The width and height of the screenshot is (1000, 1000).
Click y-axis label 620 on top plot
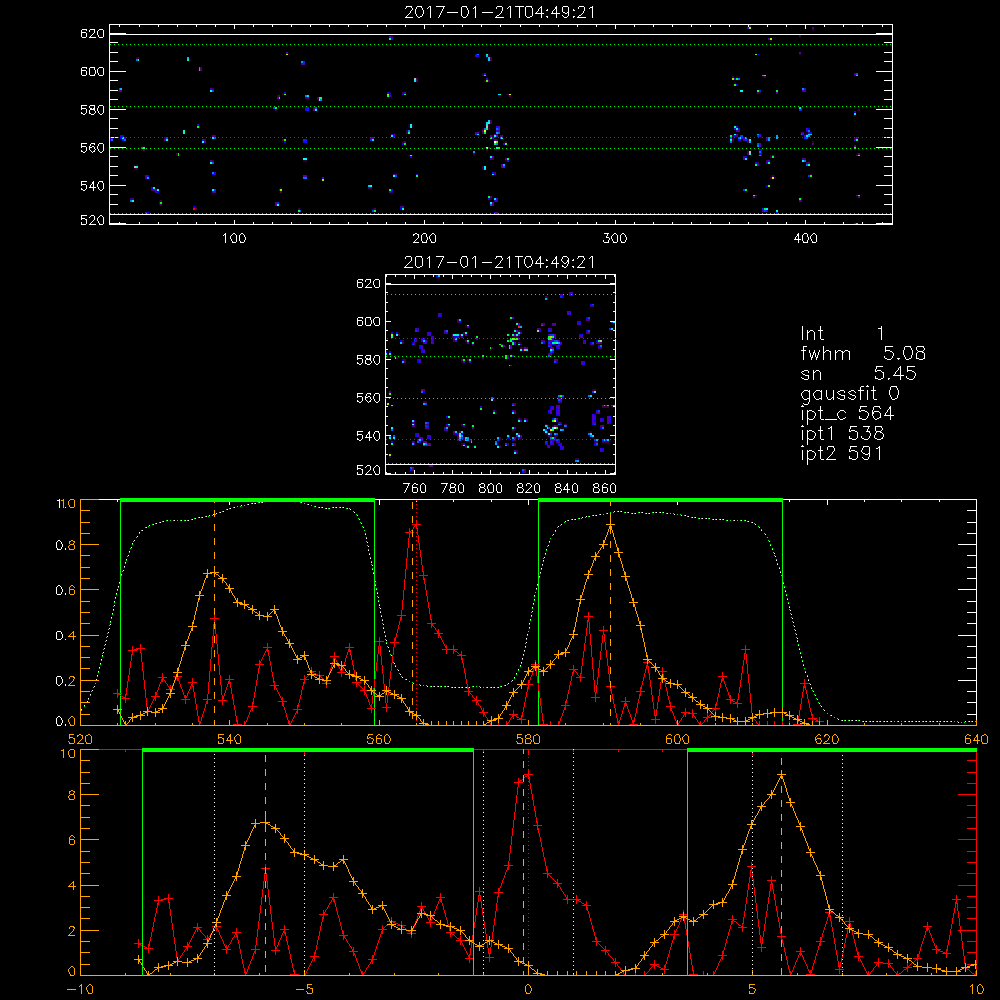click(92, 34)
